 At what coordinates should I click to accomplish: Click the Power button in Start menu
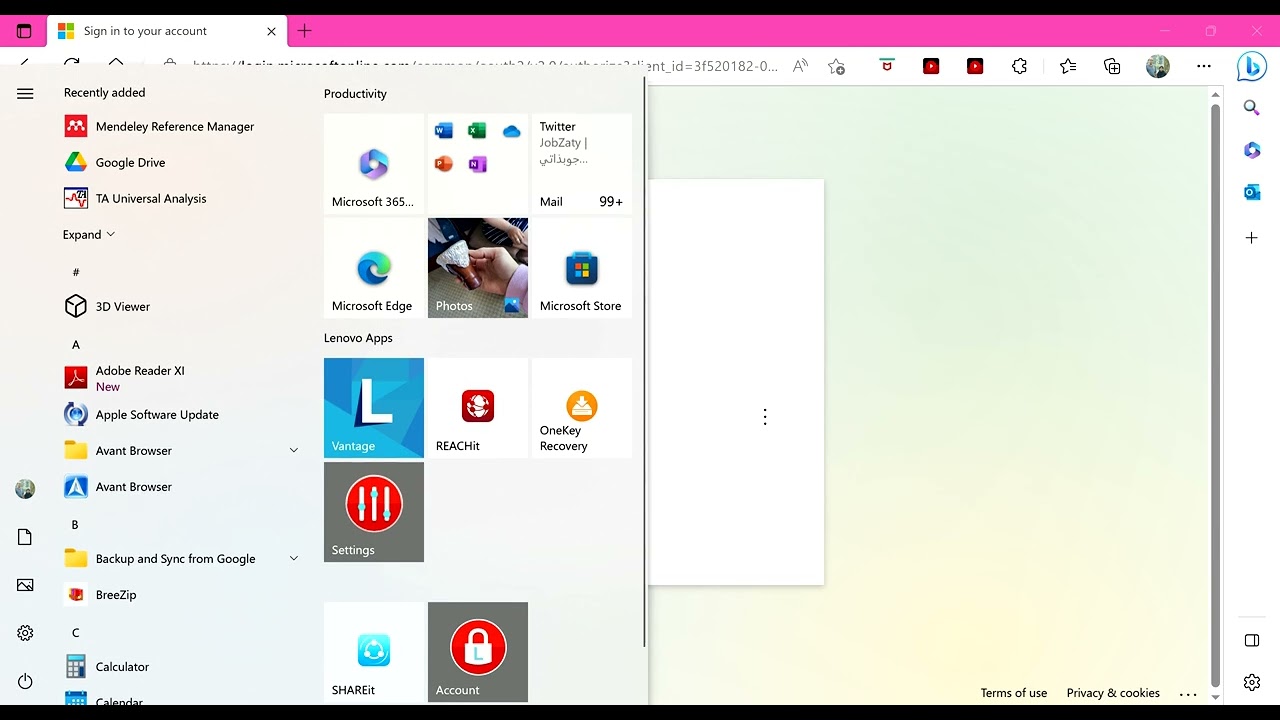pyautogui.click(x=25, y=681)
